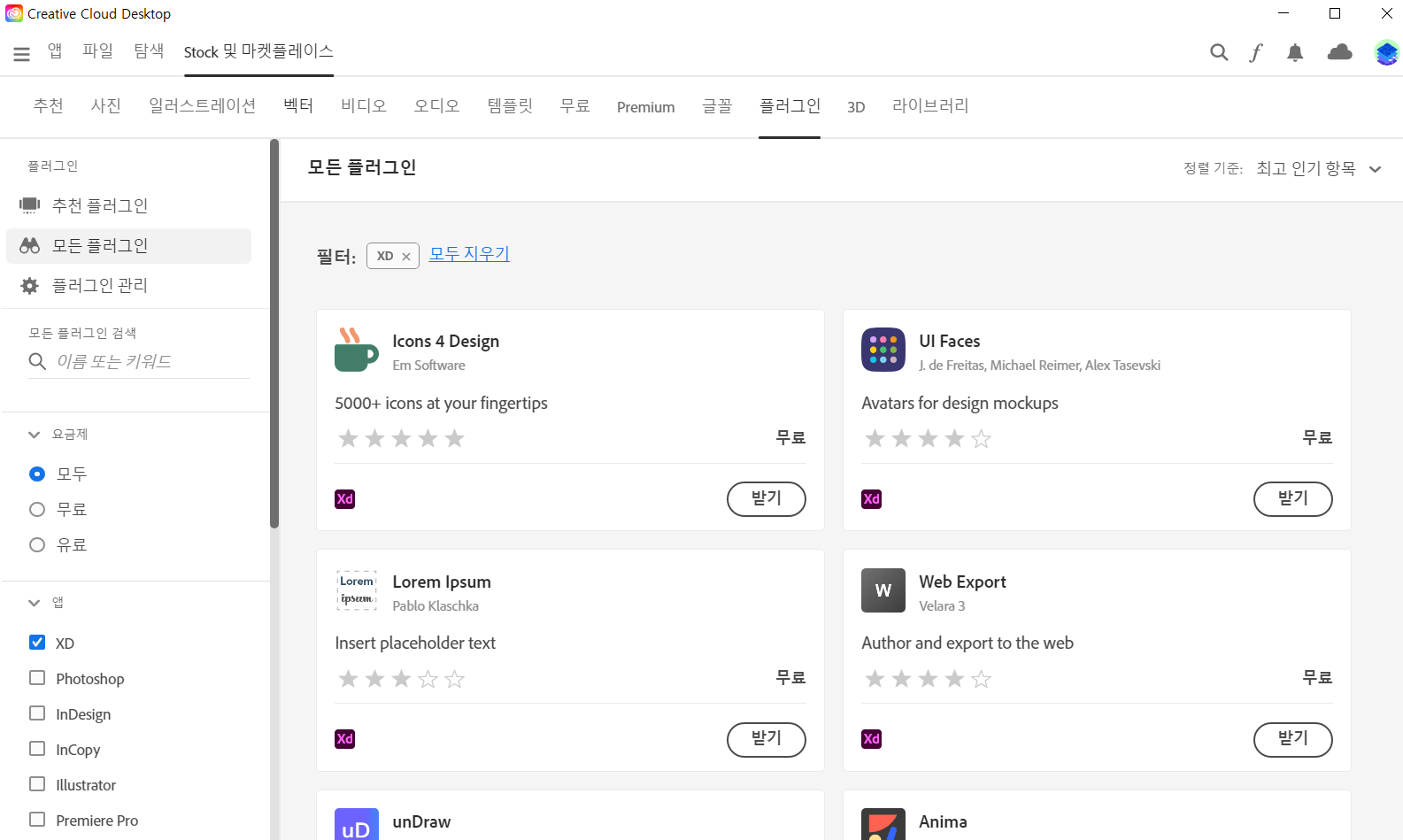Check the Photoshop app checkbox

[x=37, y=678]
